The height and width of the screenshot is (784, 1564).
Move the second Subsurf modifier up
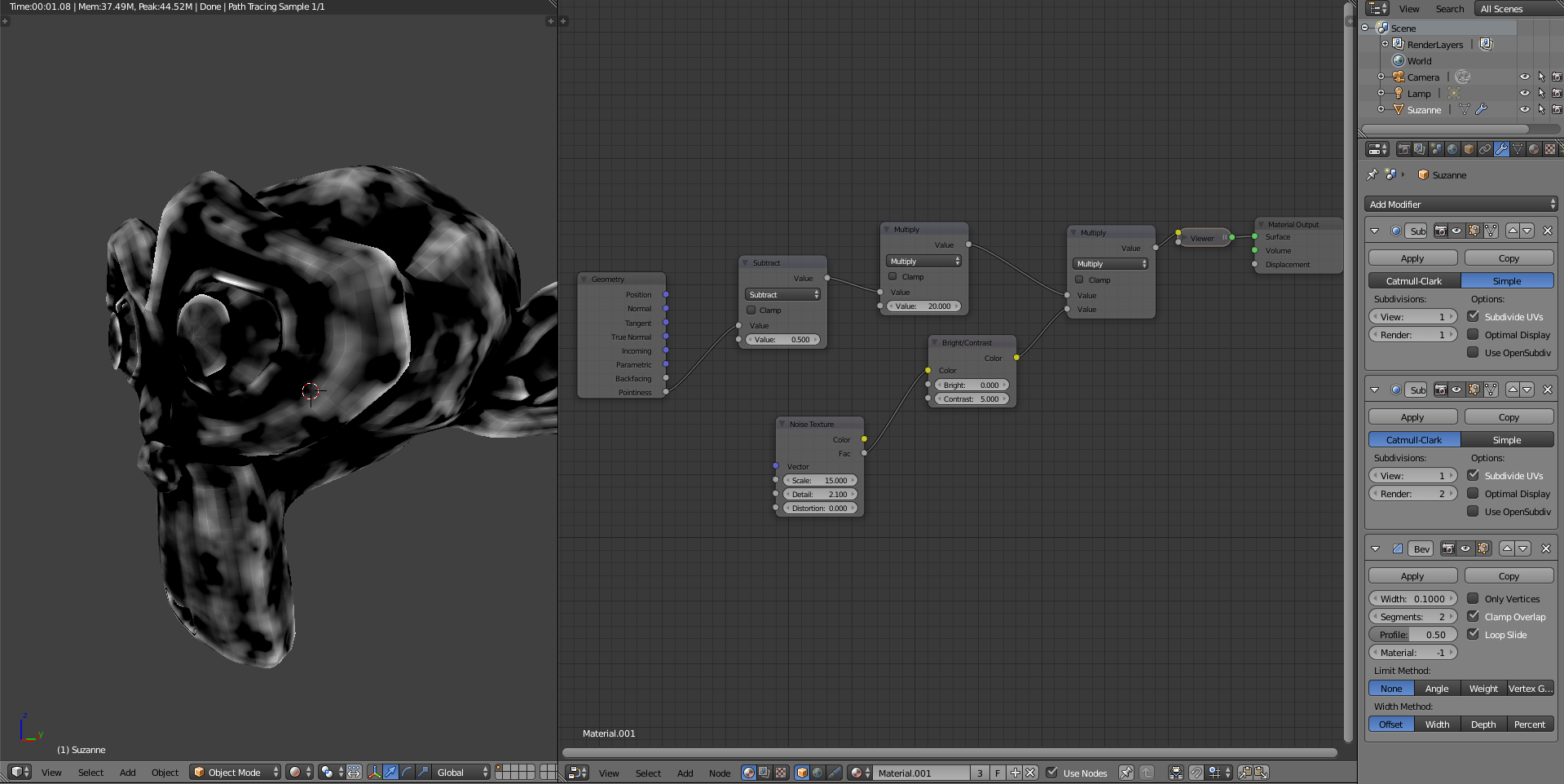(x=1513, y=390)
